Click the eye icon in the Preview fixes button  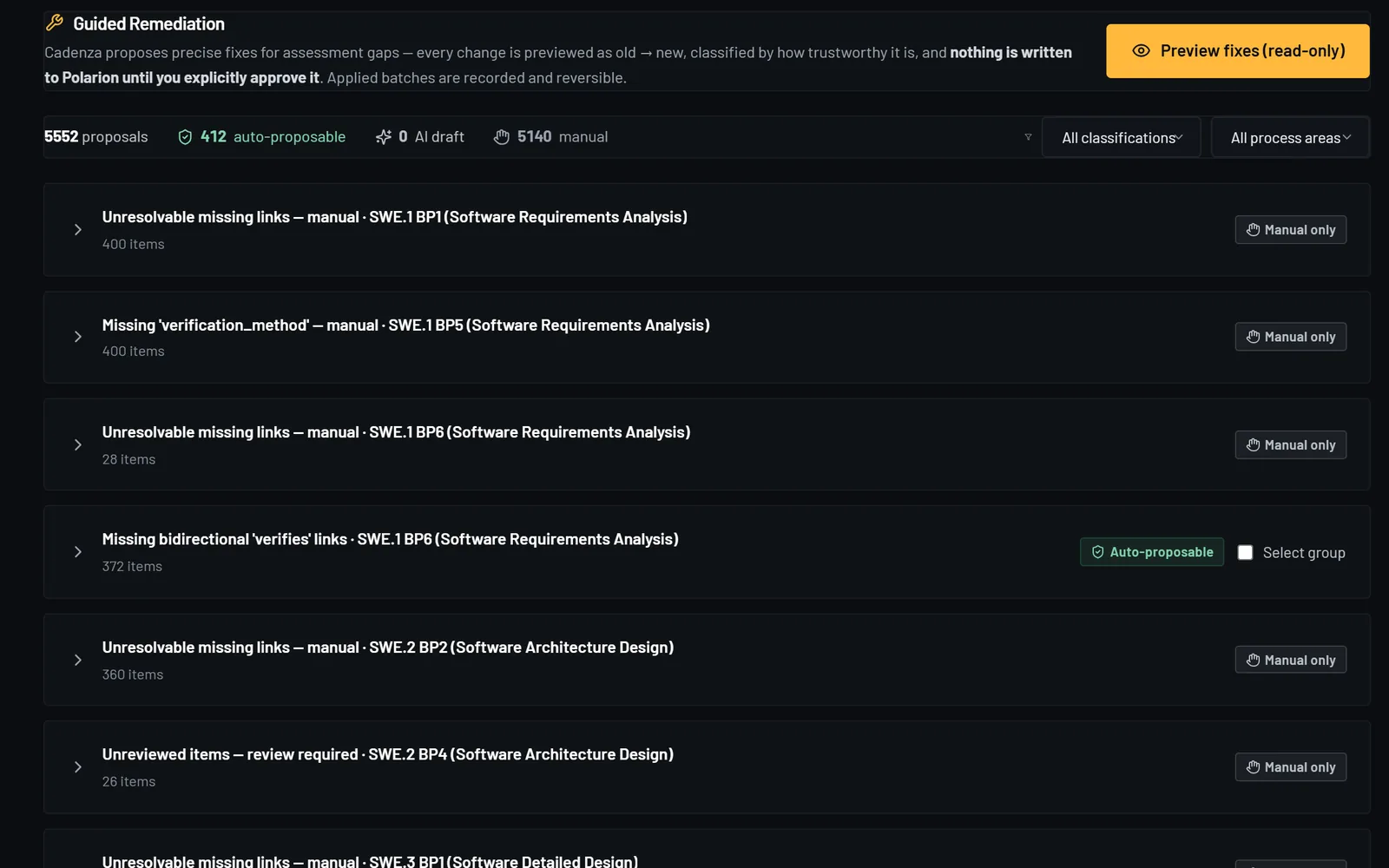click(x=1141, y=51)
